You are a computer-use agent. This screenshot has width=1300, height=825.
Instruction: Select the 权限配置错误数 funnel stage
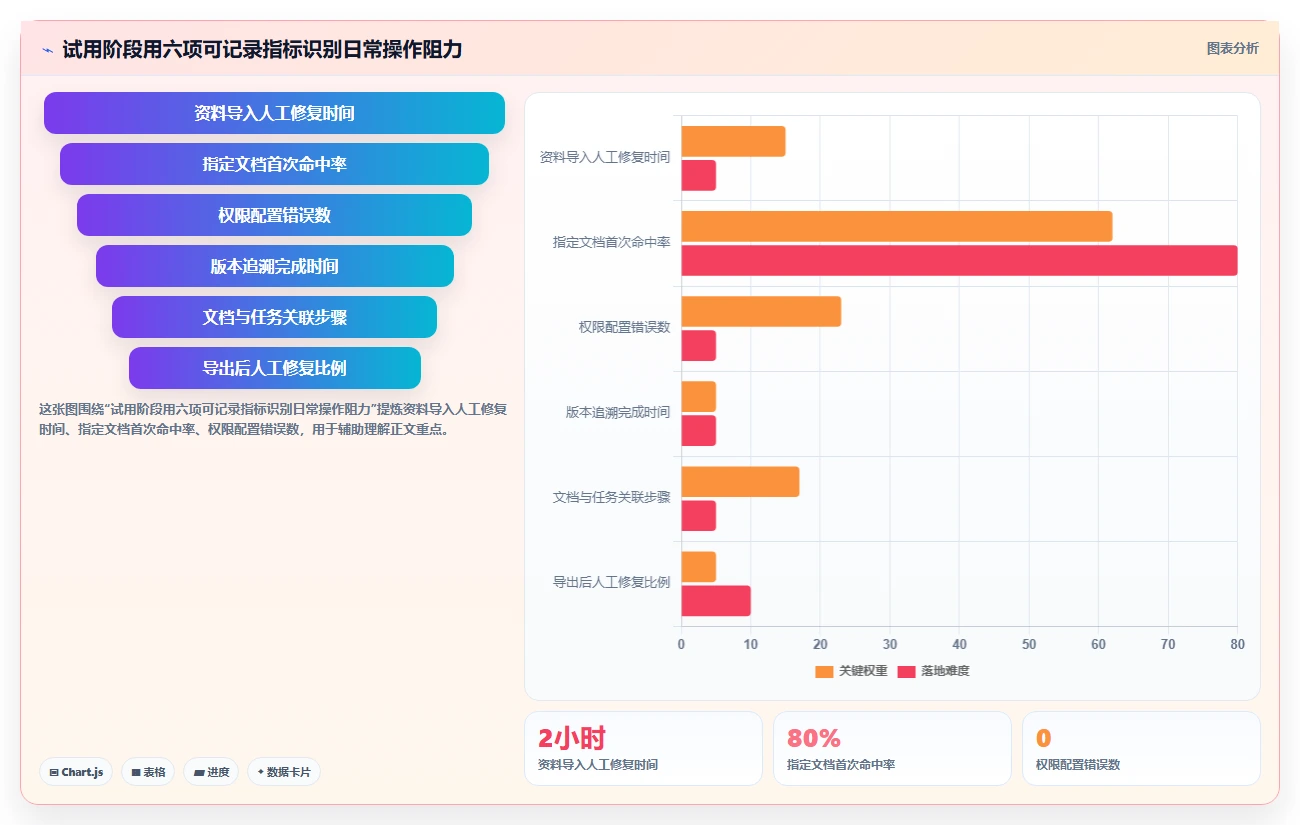(274, 215)
